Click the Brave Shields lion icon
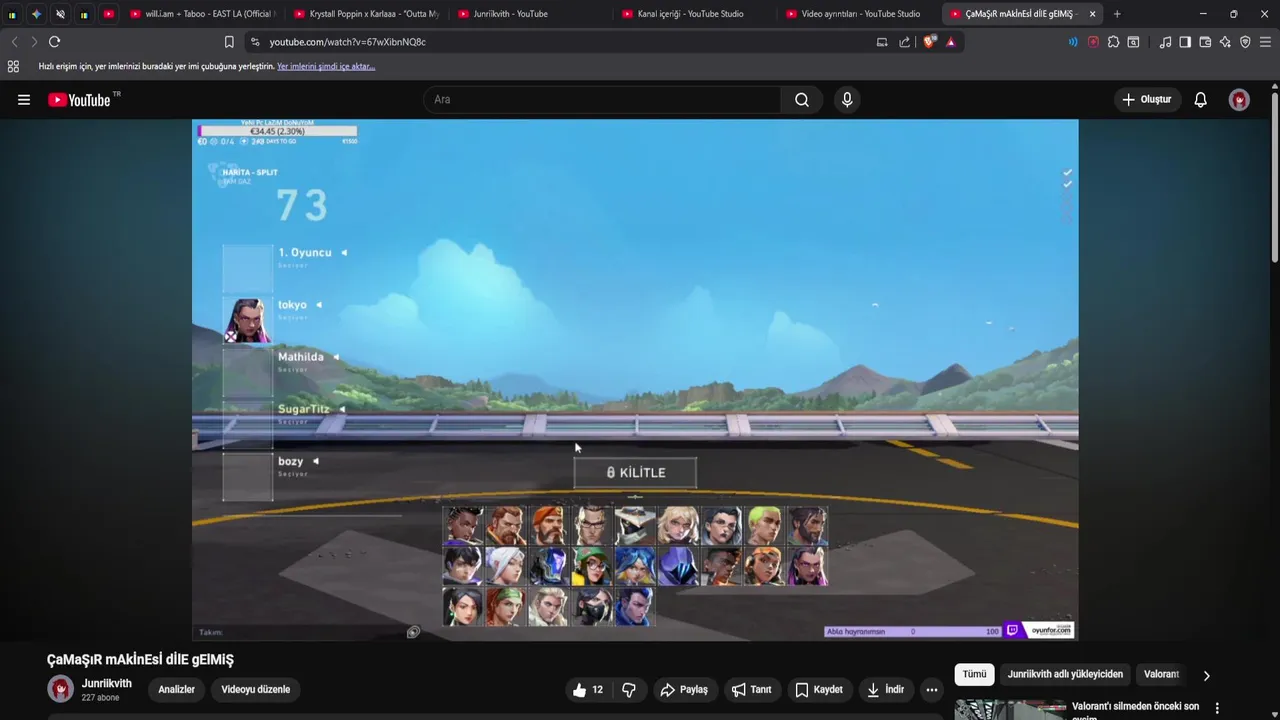This screenshot has width=1280, height=720. click(929, 42)
